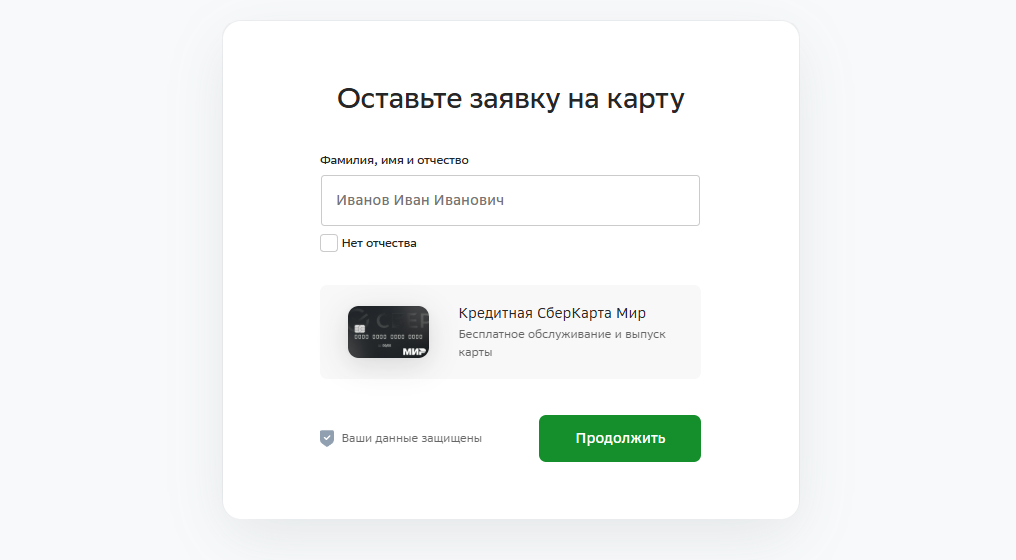1016x560 pixels.
Task: Open the black SberCard thumbnail
Action: 388,332
